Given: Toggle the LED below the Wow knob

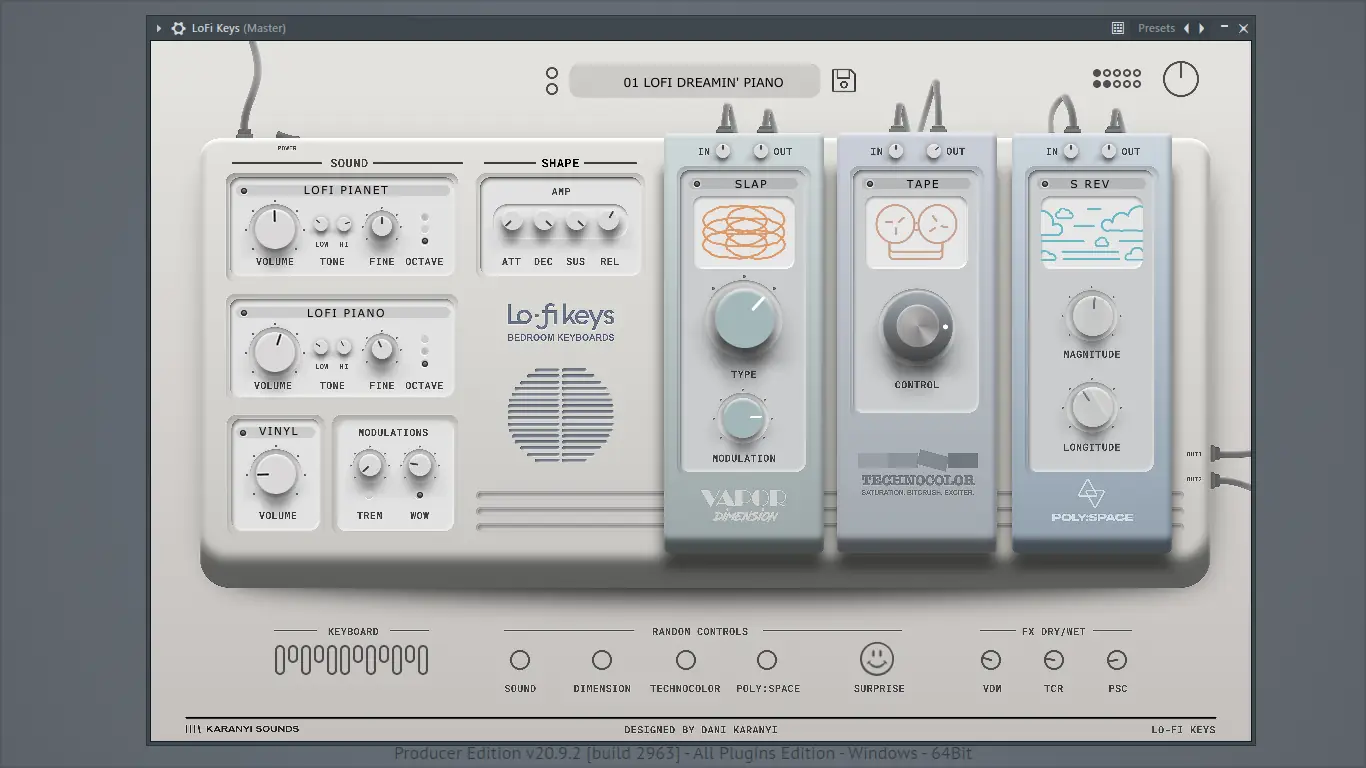Looking at the screenshot, I should point(419,495).
